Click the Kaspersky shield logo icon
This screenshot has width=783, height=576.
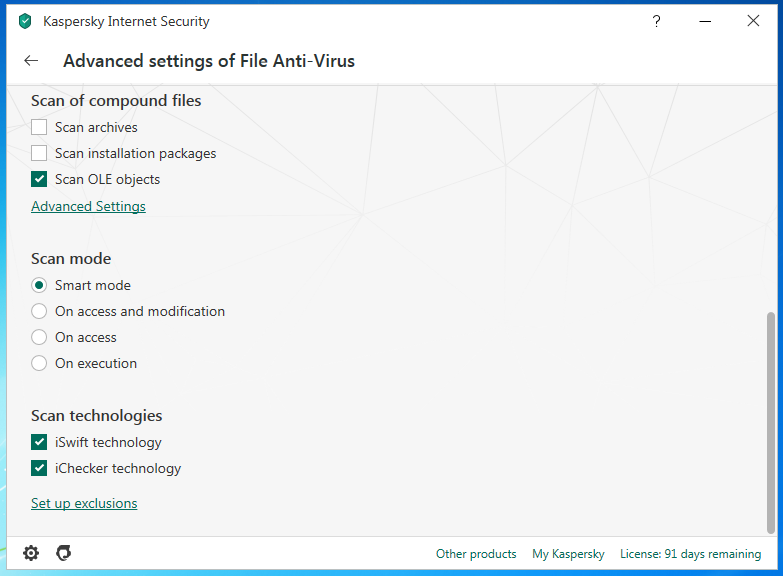(x=25, y=21)
